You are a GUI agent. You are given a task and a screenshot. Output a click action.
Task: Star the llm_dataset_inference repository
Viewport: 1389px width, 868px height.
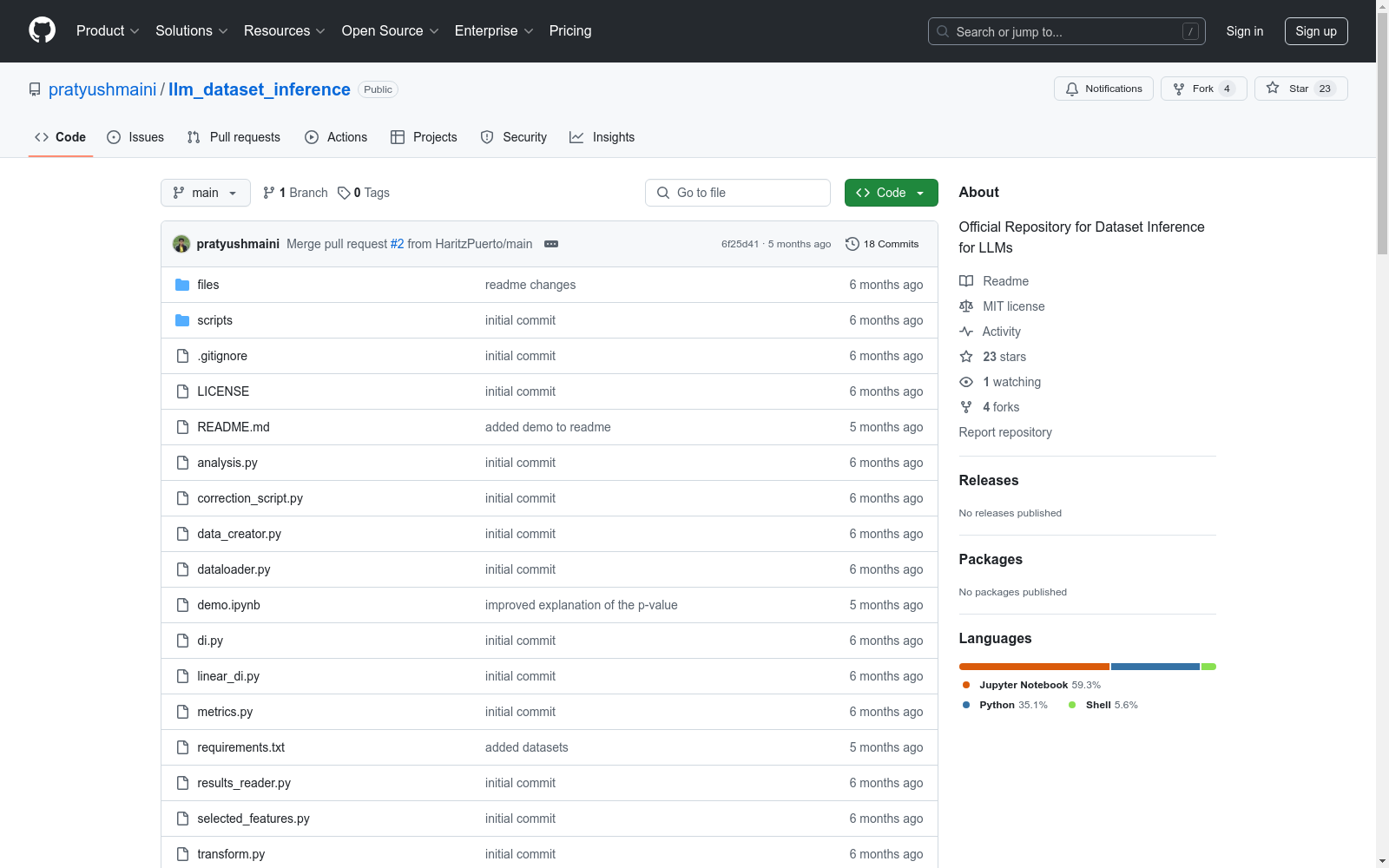1300,89
